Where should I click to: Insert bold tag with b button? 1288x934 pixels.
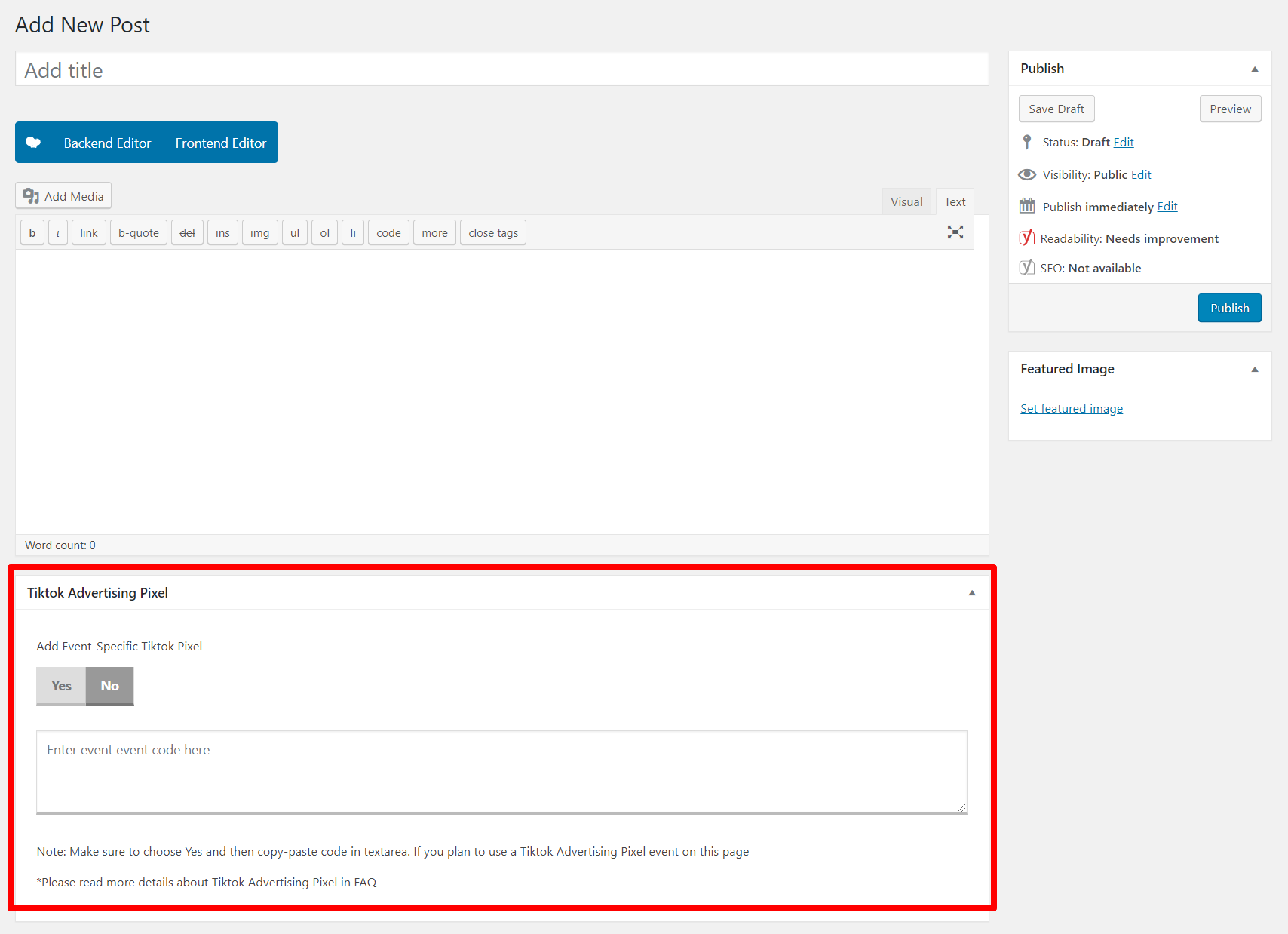point(32,233)
